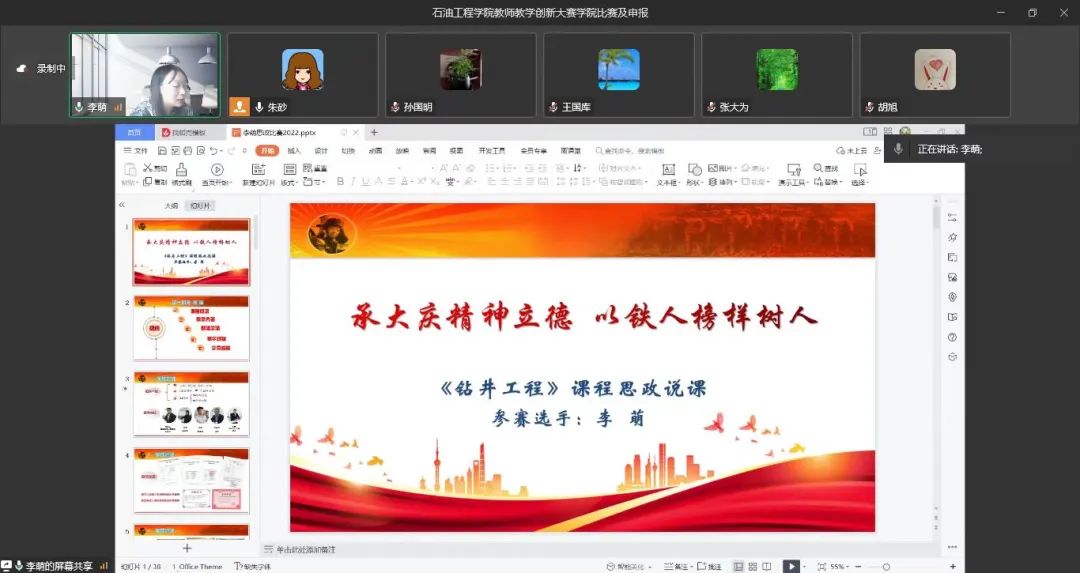Image resolution: width=1080 pixels, height=573 pixels.
Task: Click the 当页开始 play-from-current-slide icon
Action: [x=216, y=170]
